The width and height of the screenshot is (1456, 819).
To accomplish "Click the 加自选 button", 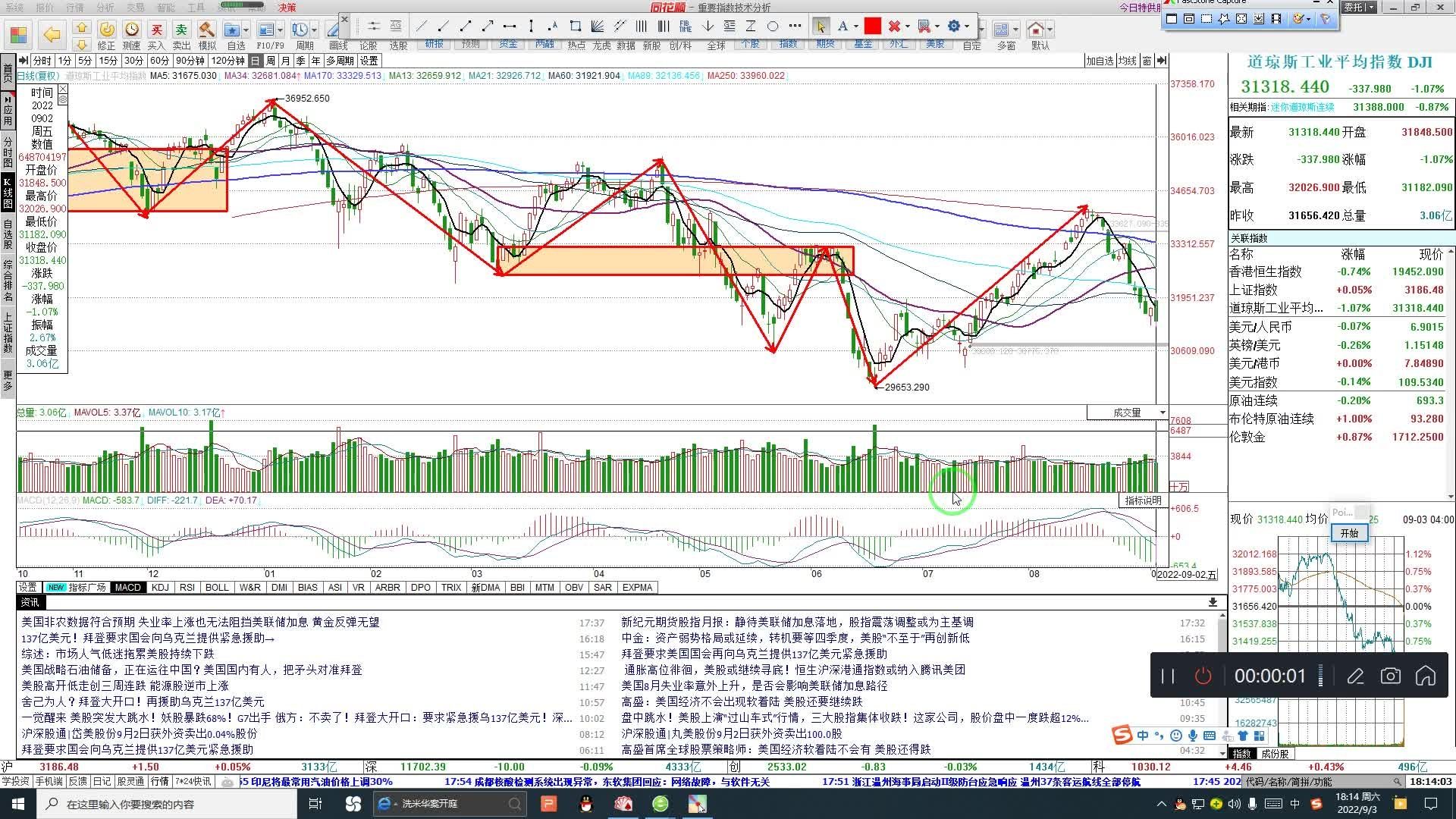I will (1100, 61).
